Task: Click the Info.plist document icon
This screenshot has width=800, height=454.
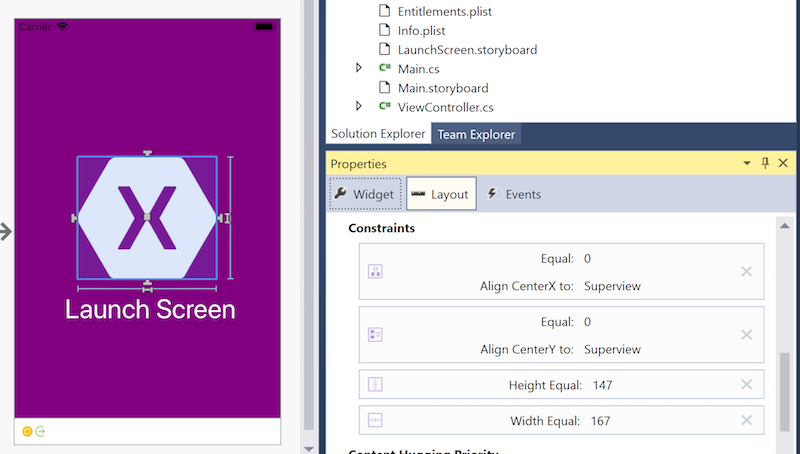Action: (x=384, y=30)
